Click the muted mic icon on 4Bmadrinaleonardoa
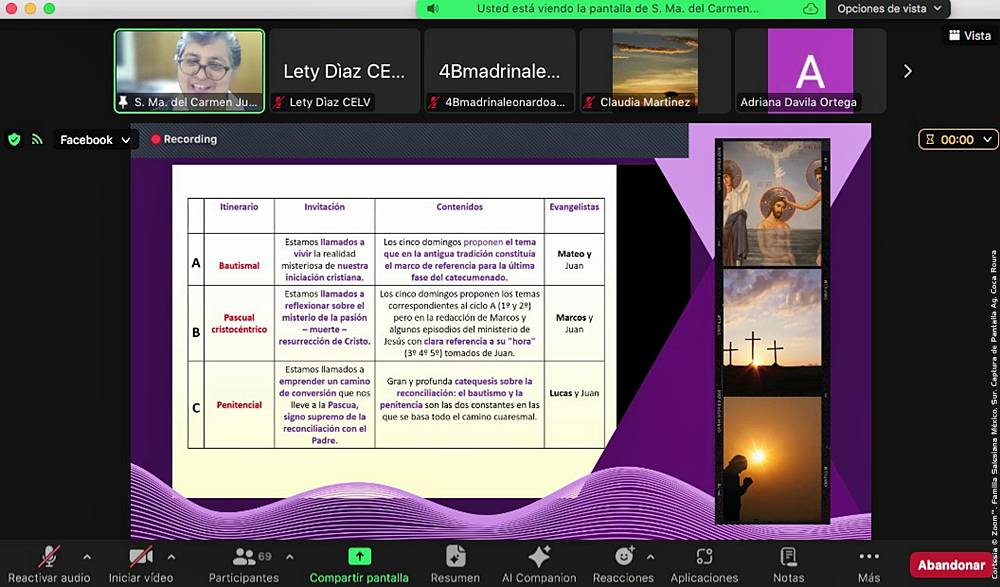This screenshot has width=1000, height=587. 434,102
